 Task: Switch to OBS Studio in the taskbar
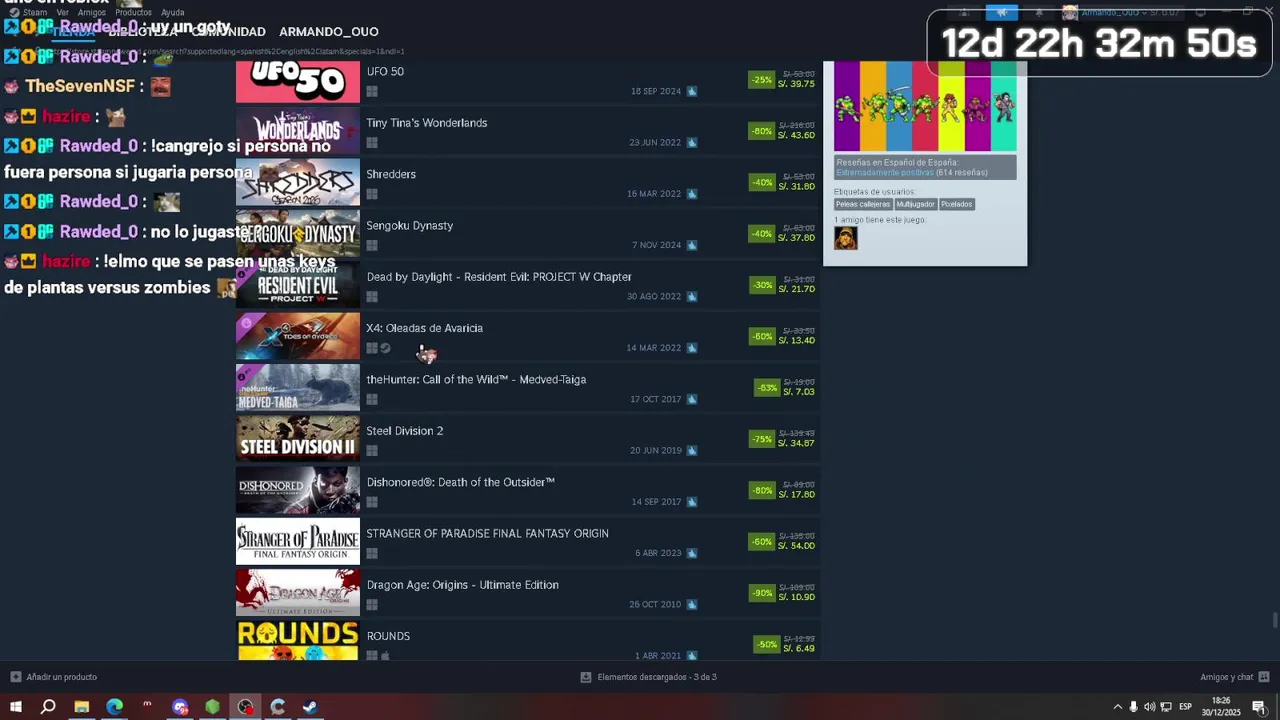tap(246, 707)
